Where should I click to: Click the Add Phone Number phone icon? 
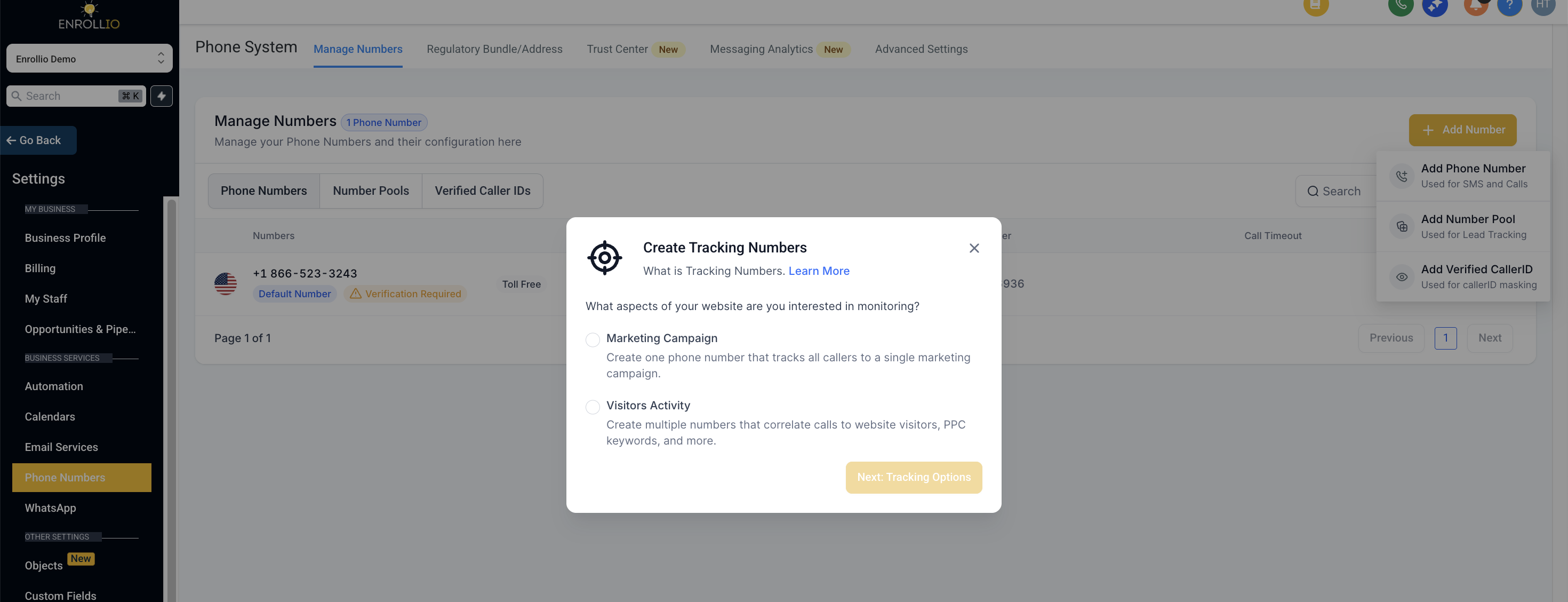tap(1401, 176)
